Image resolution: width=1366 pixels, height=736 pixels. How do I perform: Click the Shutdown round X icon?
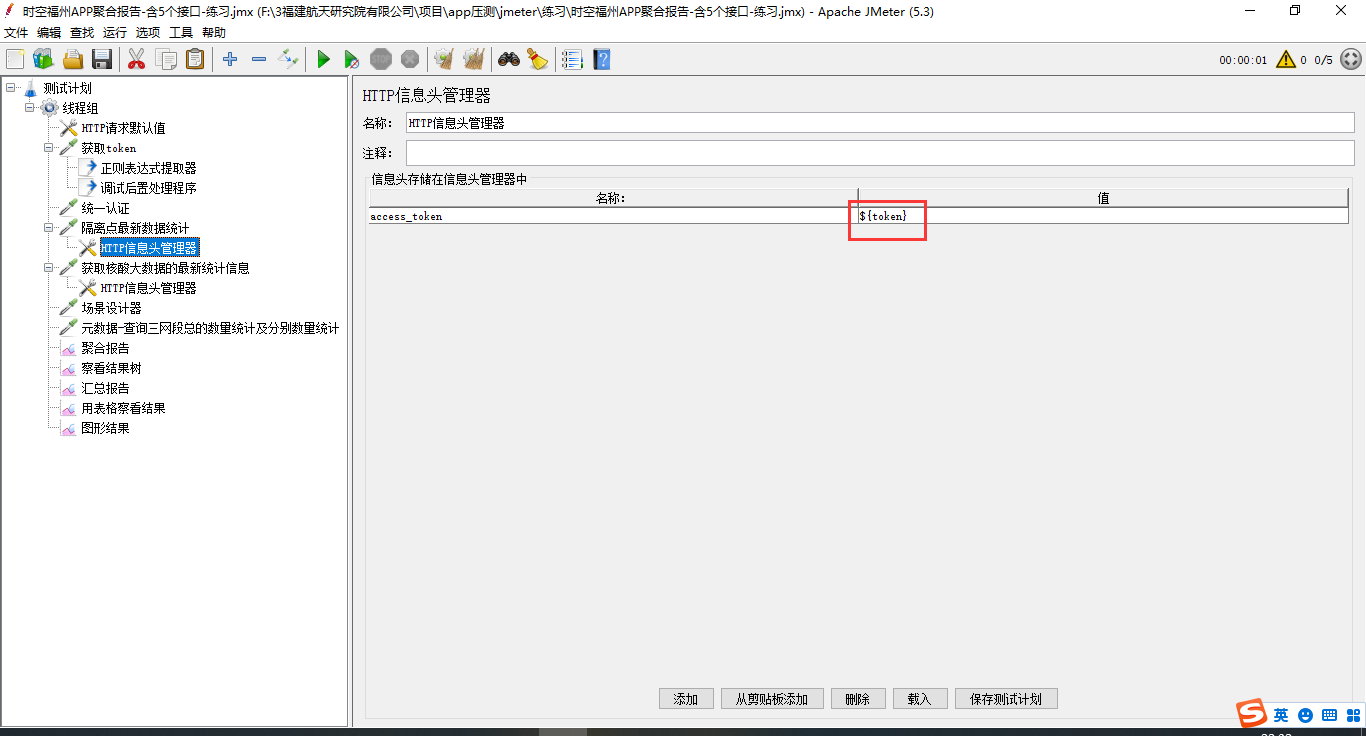pyautogui.click(x=410, y=60)
